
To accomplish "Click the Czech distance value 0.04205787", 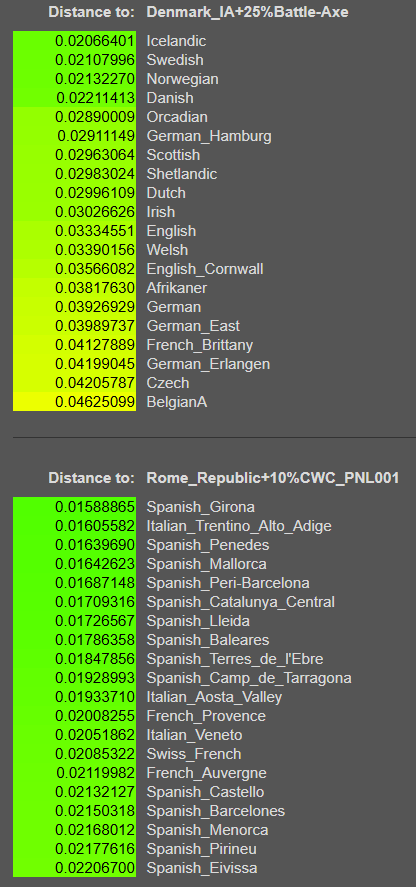I will 95,383.
